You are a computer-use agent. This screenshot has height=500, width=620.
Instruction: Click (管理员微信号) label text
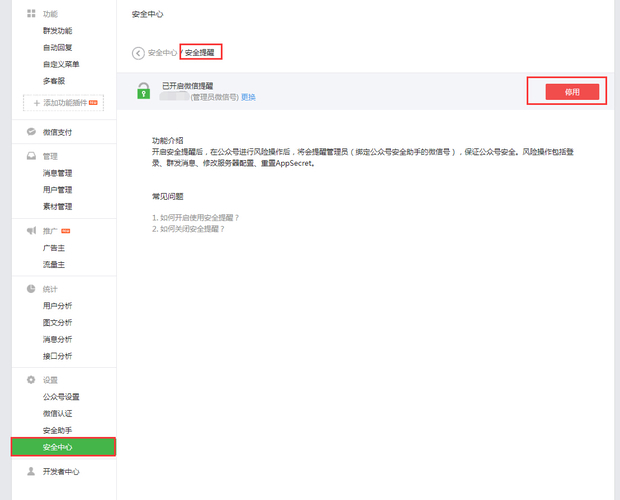(x=215, y=97)
